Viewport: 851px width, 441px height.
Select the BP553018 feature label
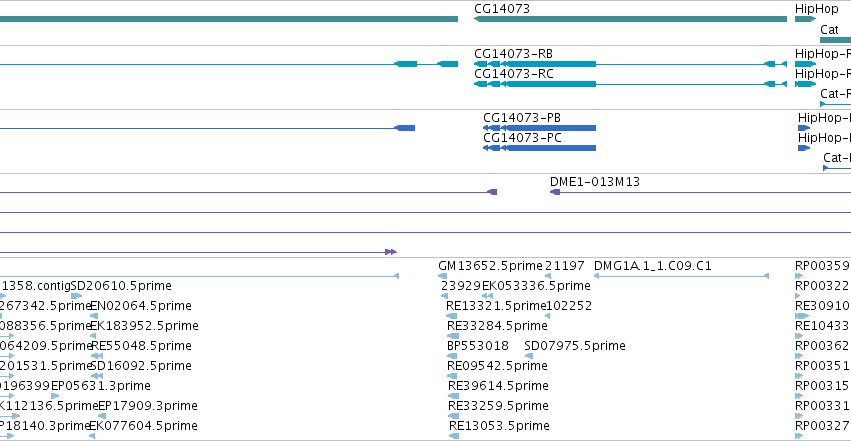[x=478, y=346]
